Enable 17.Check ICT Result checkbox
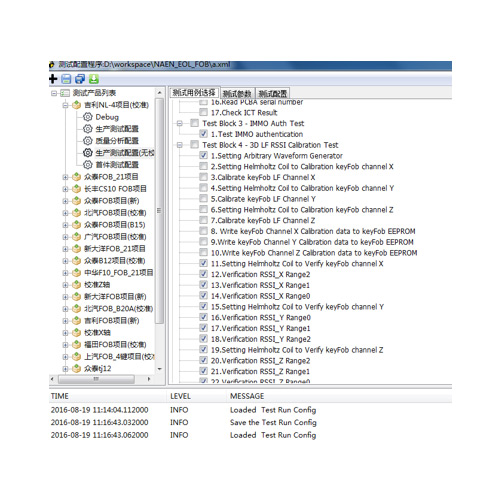The width and height of the screenshot is (500, 500). 203,112
